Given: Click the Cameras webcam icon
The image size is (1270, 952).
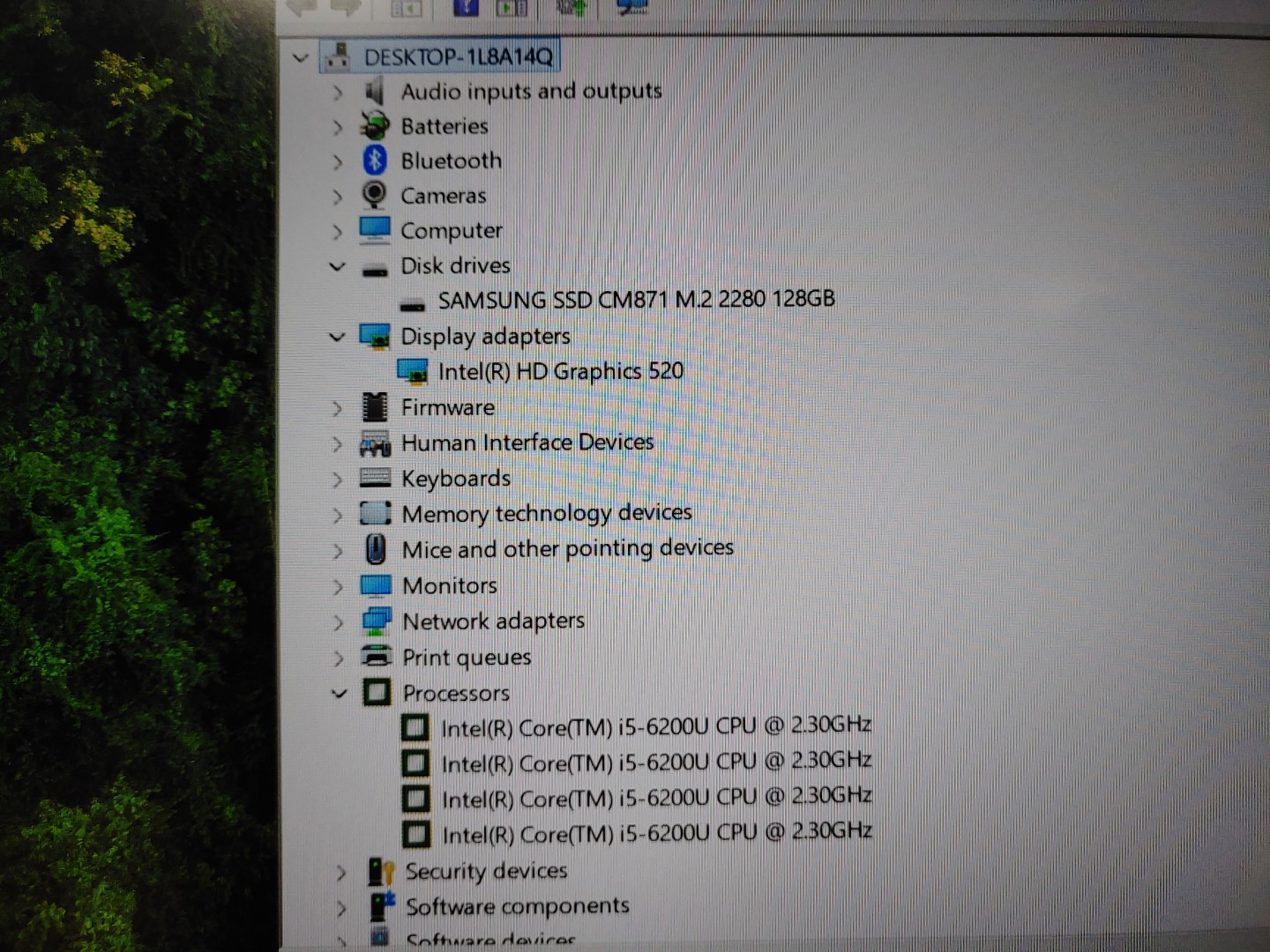Looking at the screenshot, I should point(375,195).
